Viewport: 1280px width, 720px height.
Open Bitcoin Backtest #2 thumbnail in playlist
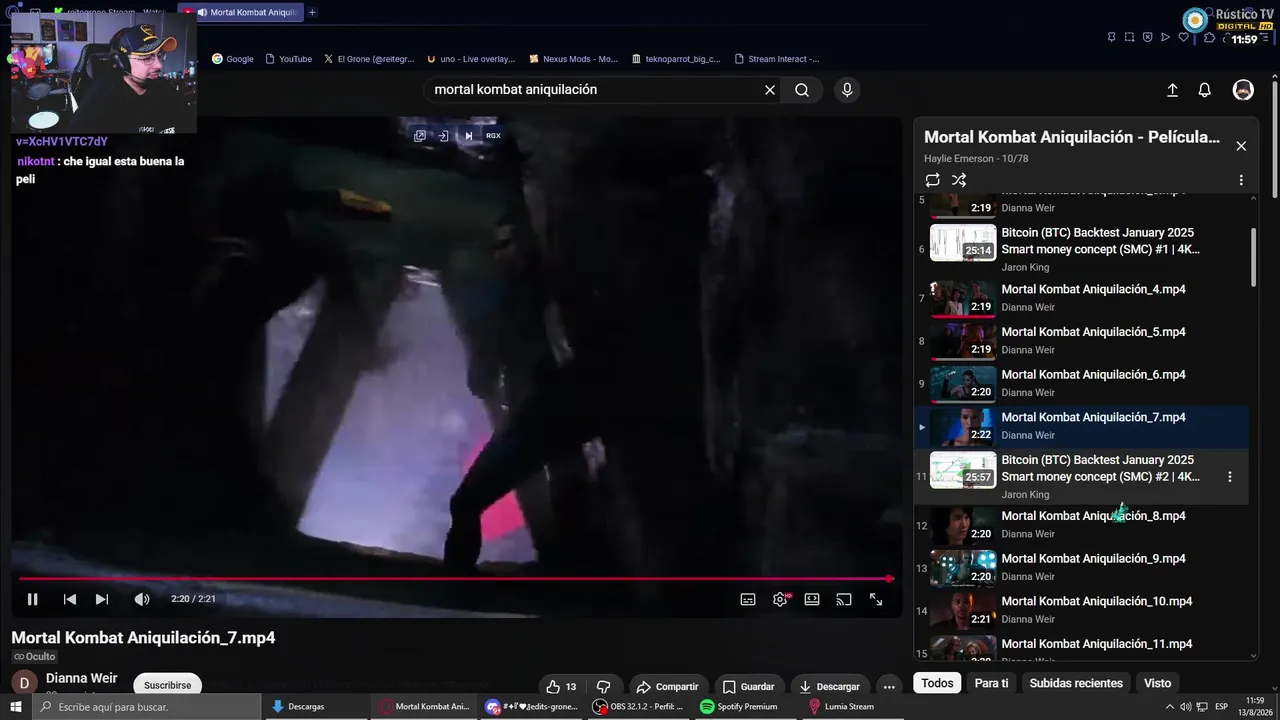point(963,469)
